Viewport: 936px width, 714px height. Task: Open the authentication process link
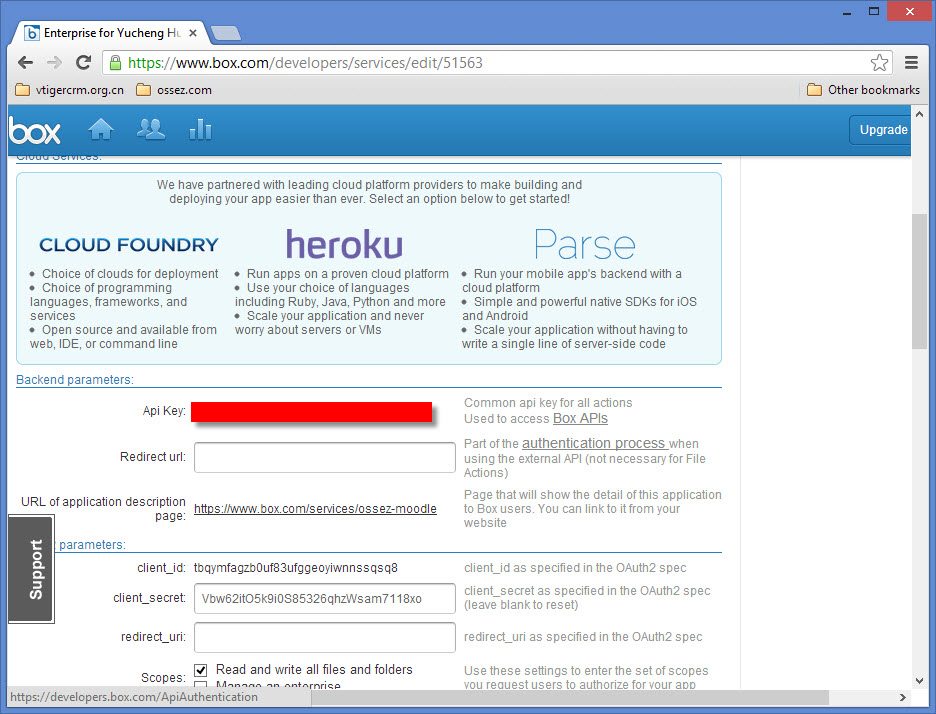click(595, 444)
